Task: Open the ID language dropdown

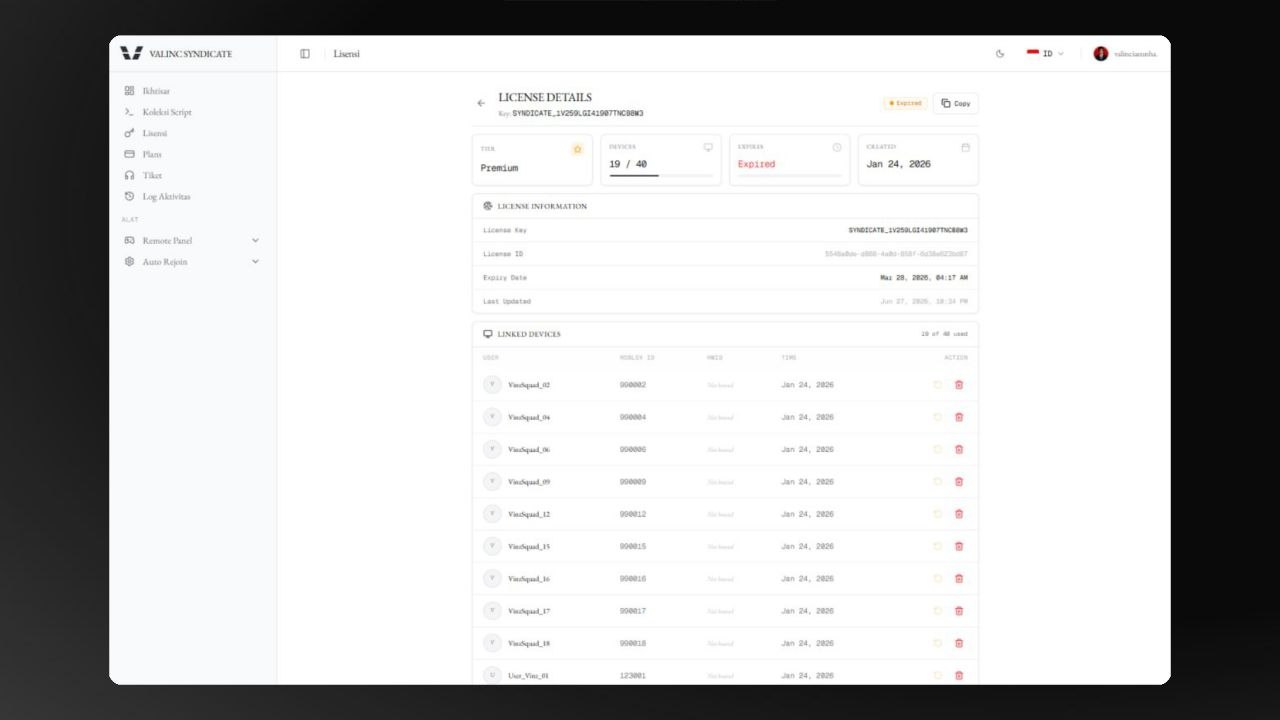Action: pyautogui.click(x=1045, y=54)
